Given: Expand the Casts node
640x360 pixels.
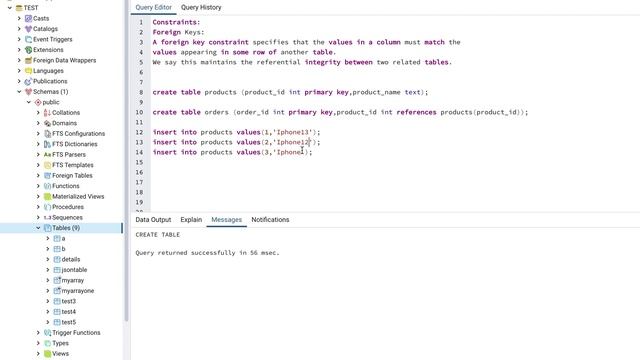Looking at the screenshot, I should pos(19,18).
